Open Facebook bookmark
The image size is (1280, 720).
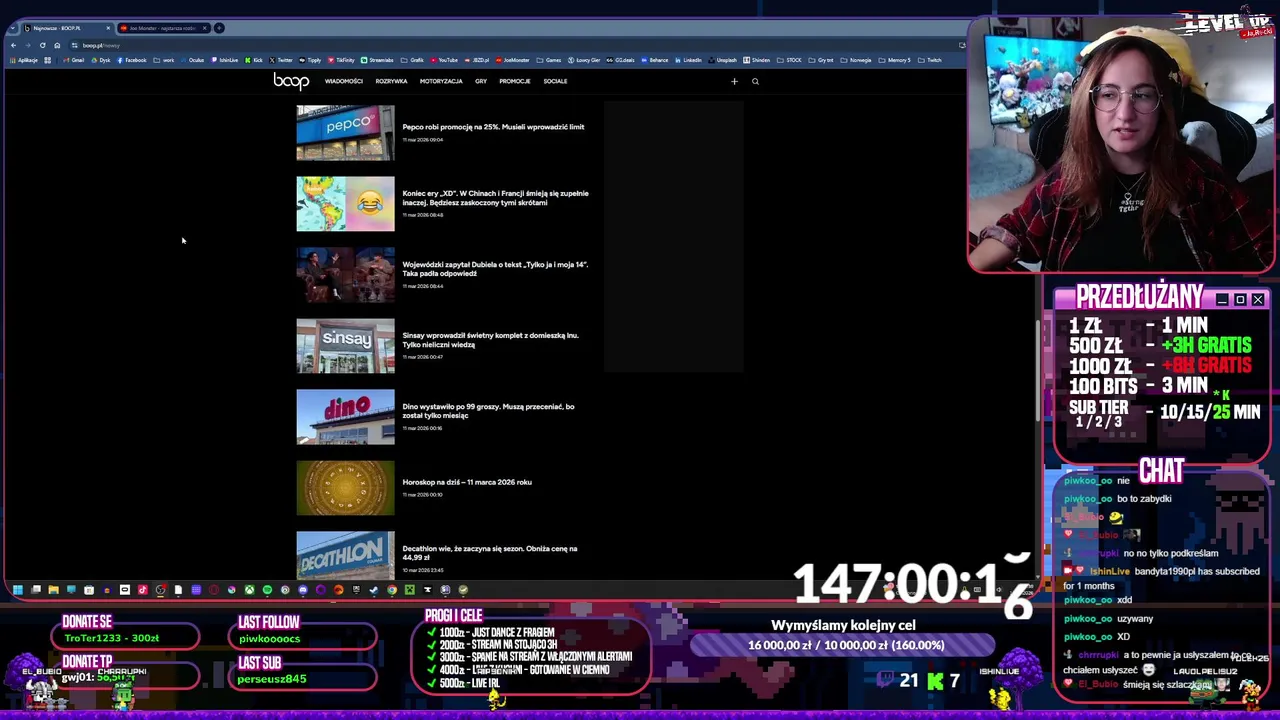tap(131, 60)
